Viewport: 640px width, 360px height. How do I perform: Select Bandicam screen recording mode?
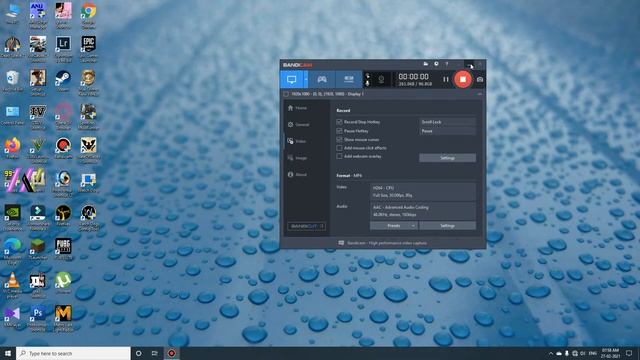[291, 80]
